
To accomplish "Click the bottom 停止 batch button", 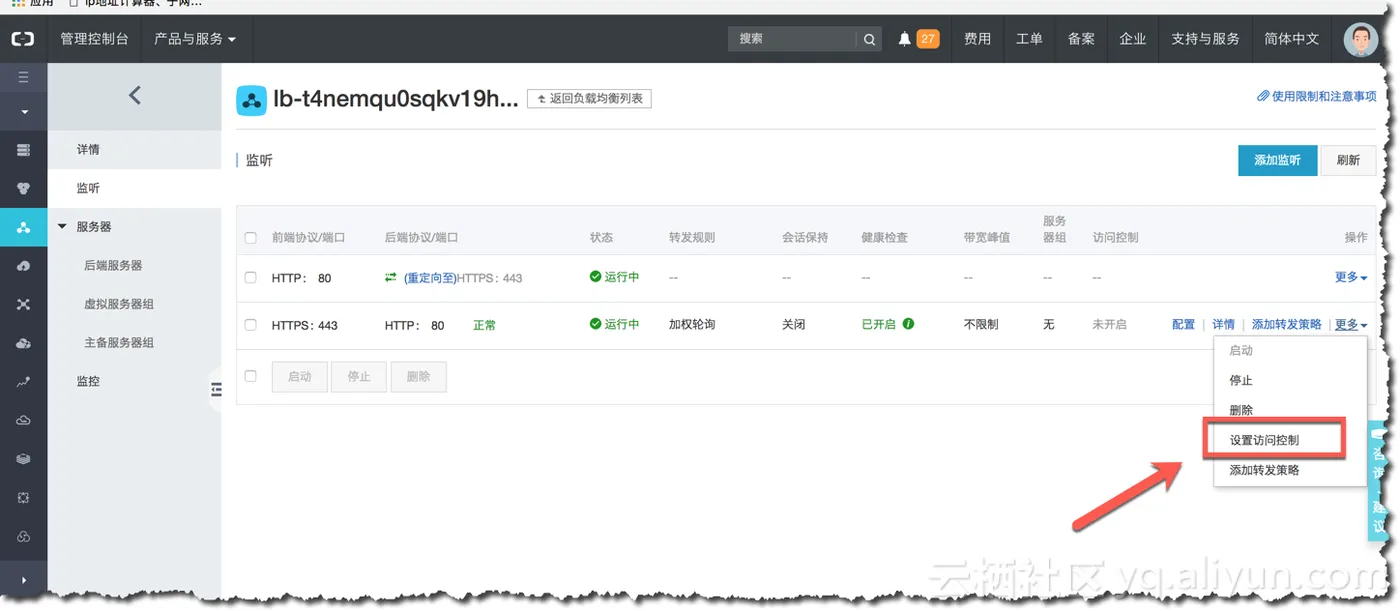I will coord(358,377).
